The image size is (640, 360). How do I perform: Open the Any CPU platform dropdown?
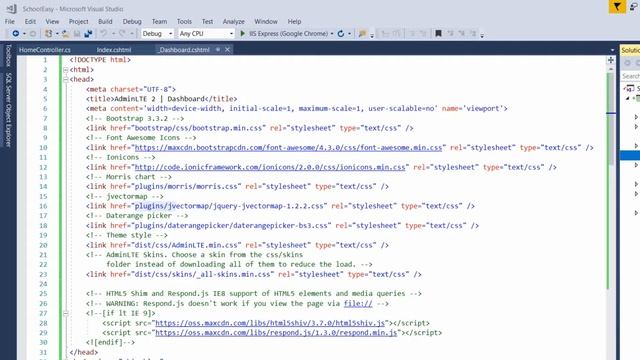(x=206, y=33)
